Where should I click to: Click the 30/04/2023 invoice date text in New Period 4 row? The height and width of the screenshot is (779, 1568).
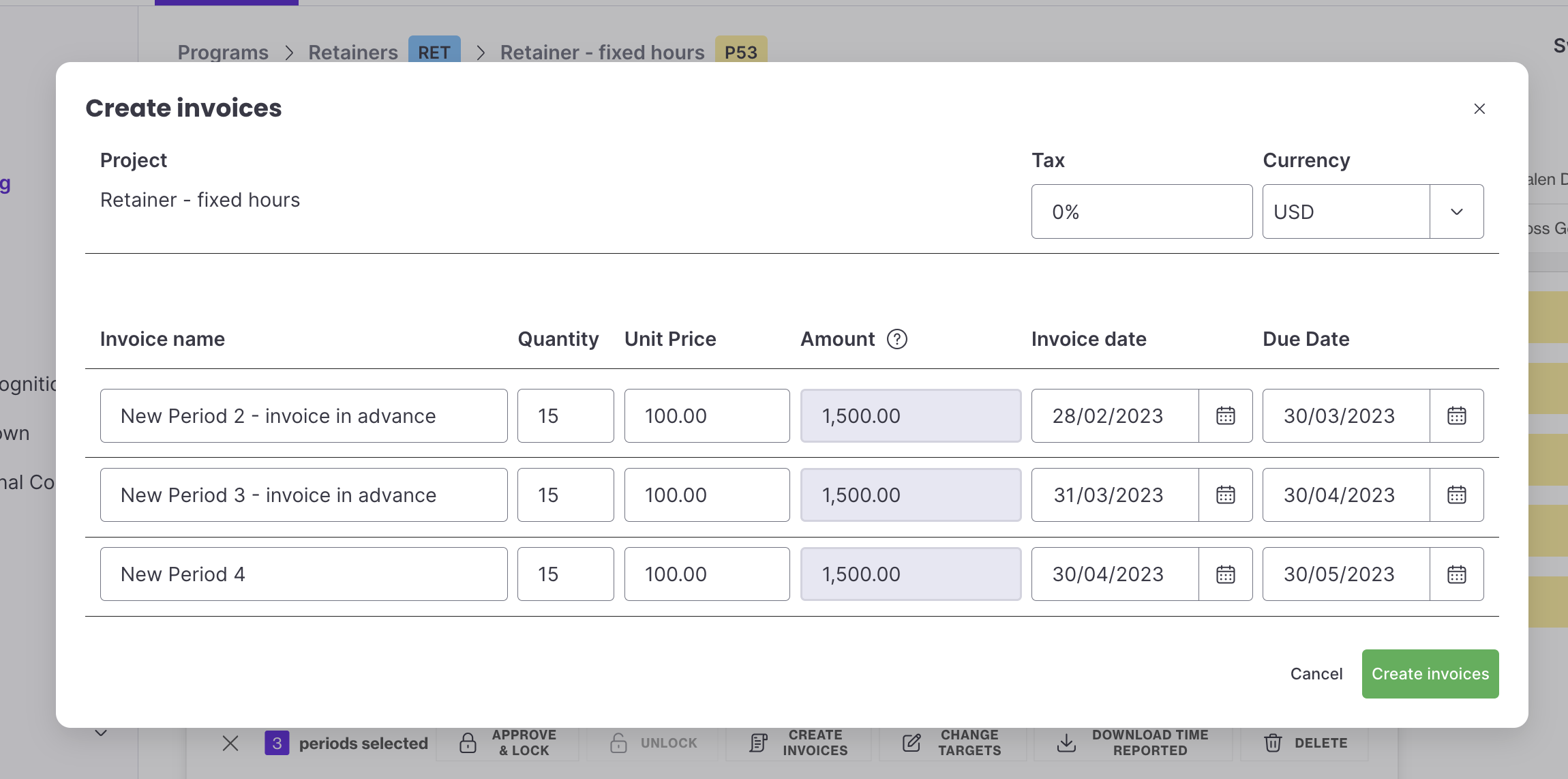coord(1108,574)
